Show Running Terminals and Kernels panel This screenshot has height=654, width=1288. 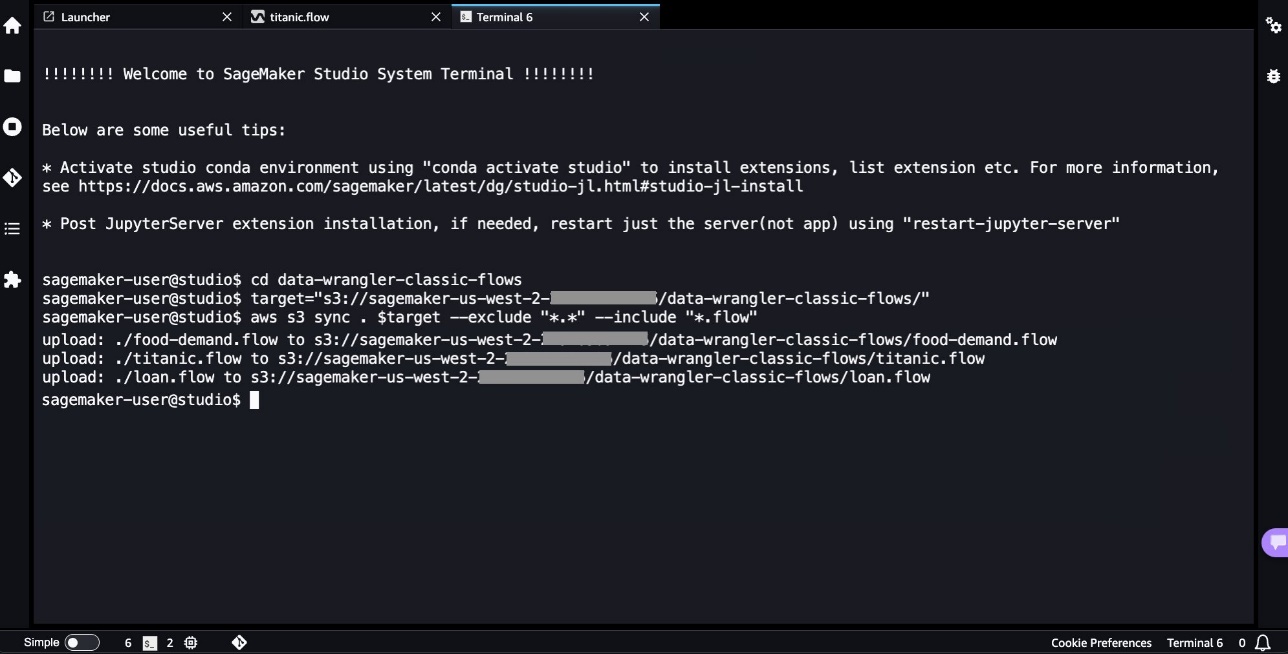point(12,127)
